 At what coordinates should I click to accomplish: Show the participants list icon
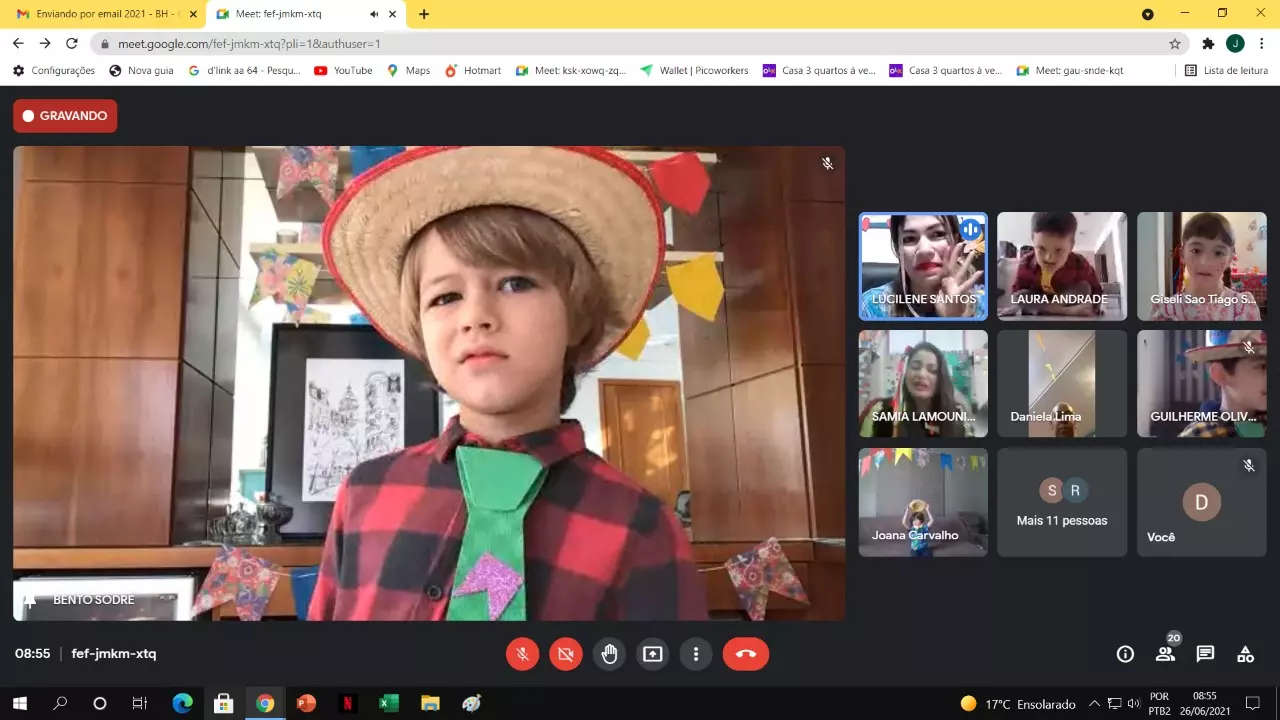1165,654
